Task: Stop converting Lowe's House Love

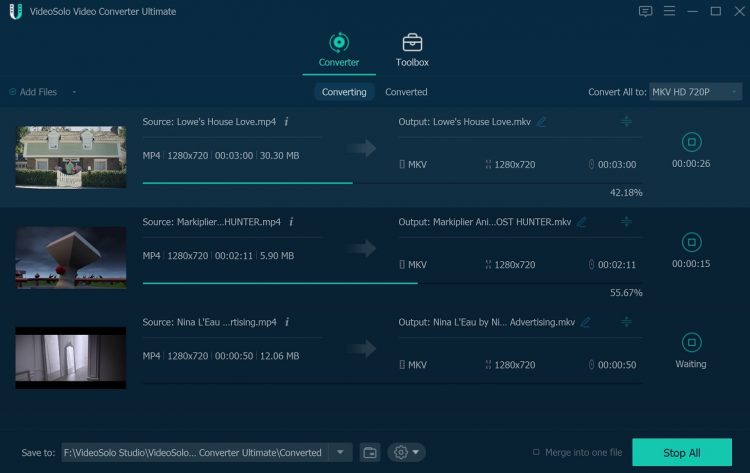Action: tap(691, 142)
